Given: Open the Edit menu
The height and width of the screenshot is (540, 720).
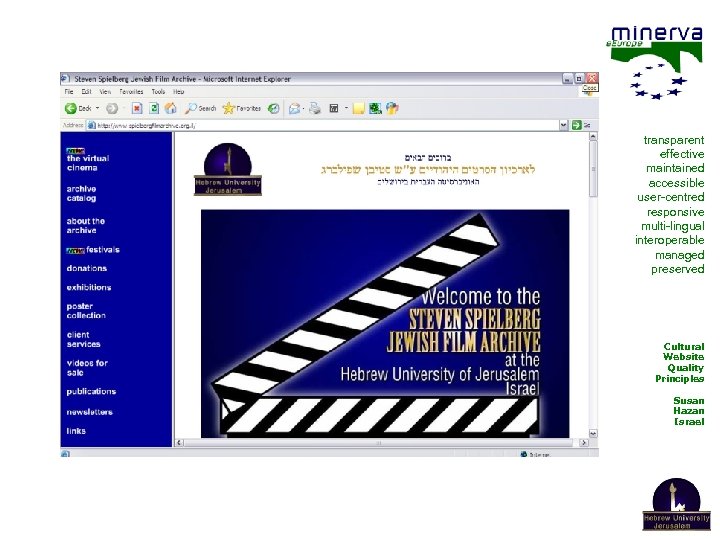Looking at the screenshot, I should click(86, 92).
